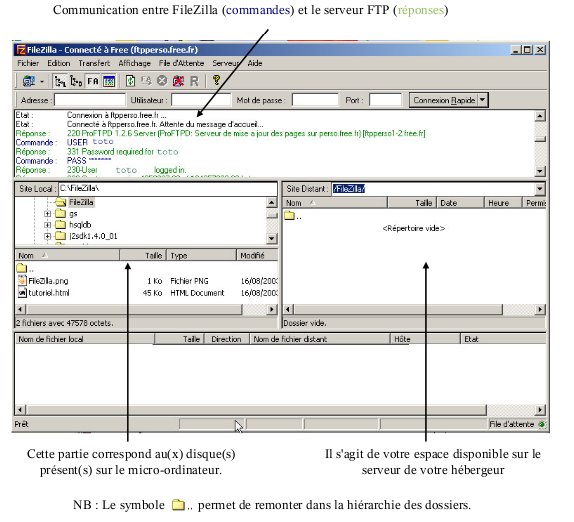Click the process queue FA icon
574x522 pixels.
[146, 81]
